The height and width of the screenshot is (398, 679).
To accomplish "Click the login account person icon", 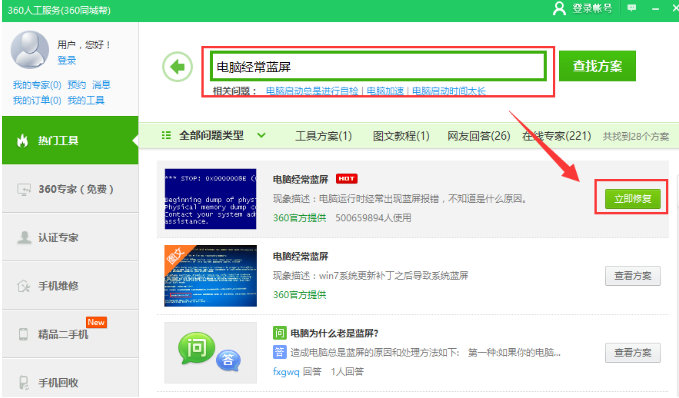I will [559, 8].
